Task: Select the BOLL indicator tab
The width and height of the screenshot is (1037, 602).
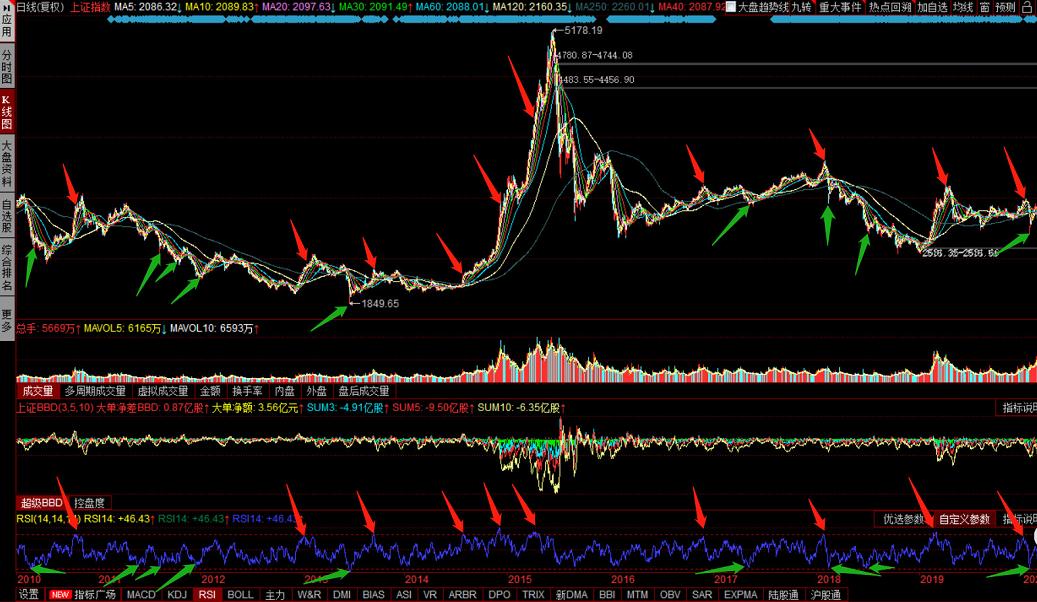Action: tap(240, 595)
